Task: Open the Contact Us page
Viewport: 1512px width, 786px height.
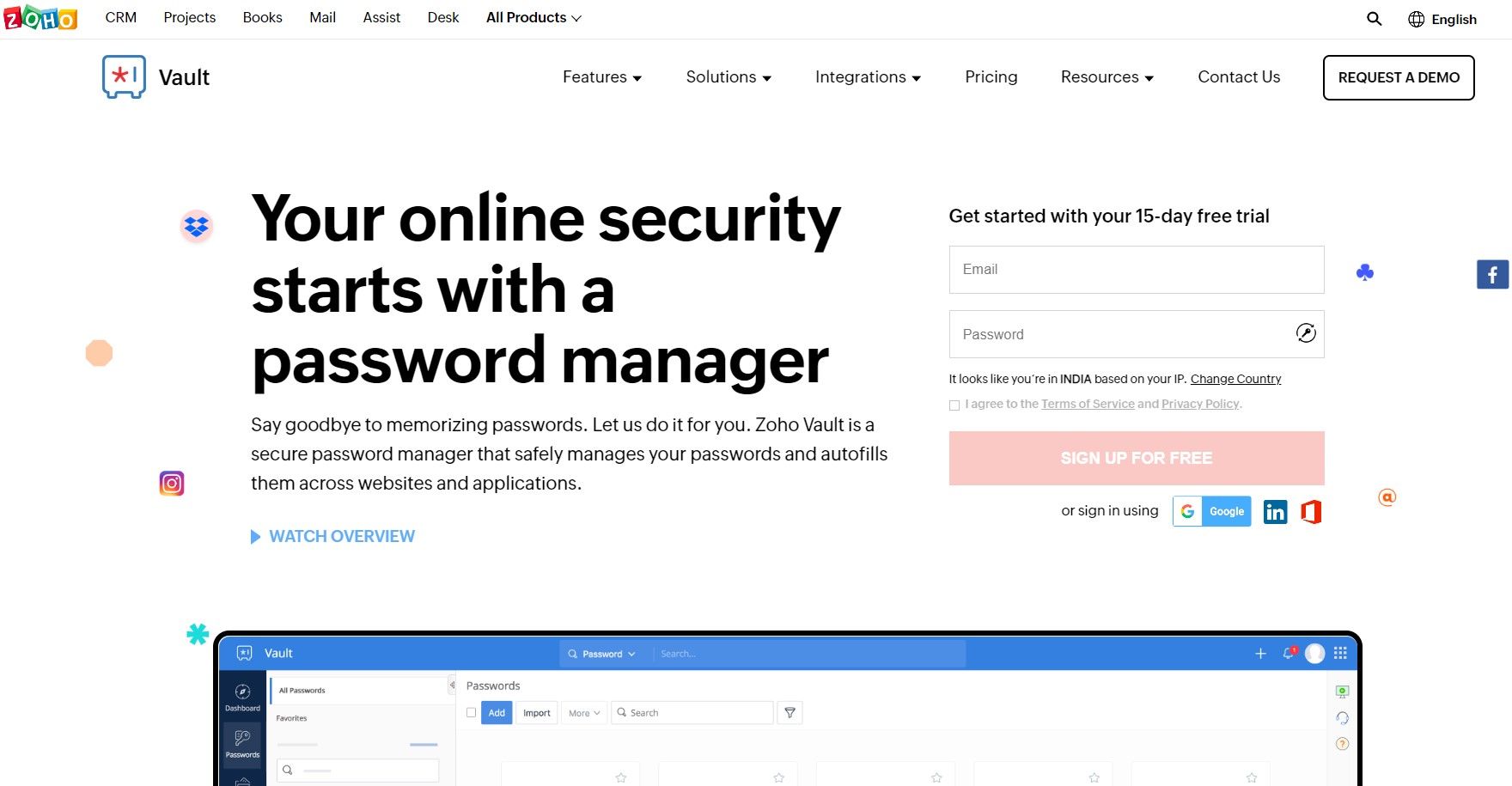Action: coord(1239,76)
